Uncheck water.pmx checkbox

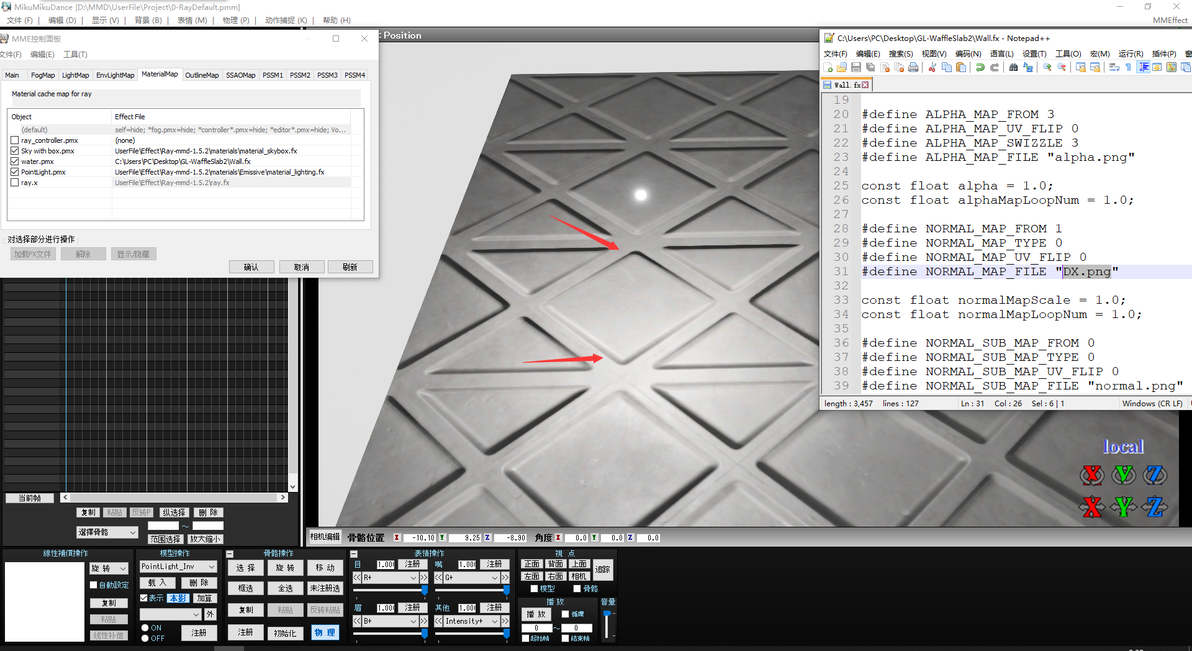point(14,161)
